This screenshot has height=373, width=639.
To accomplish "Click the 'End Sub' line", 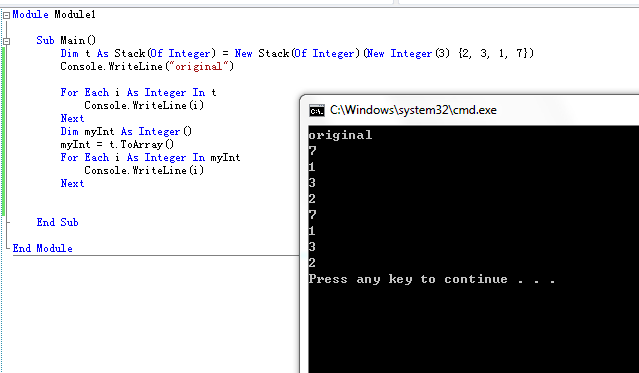I will (57, 223).
